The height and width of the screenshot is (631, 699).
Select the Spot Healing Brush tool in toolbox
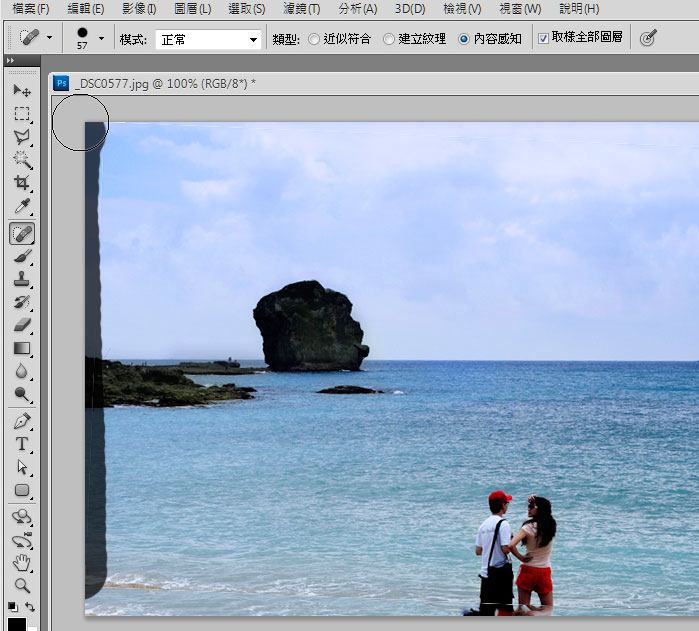(21, 234)
